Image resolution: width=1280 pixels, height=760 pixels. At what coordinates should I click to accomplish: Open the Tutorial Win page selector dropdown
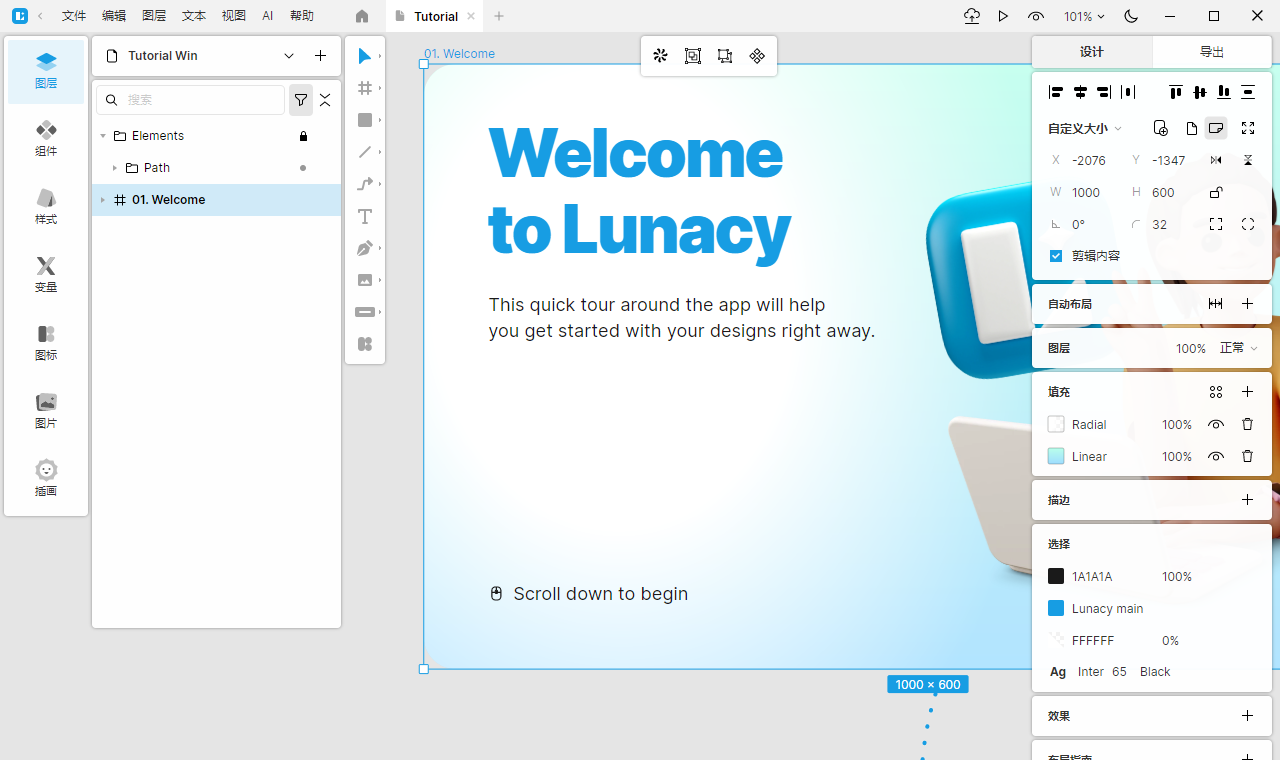coord(289,55)
